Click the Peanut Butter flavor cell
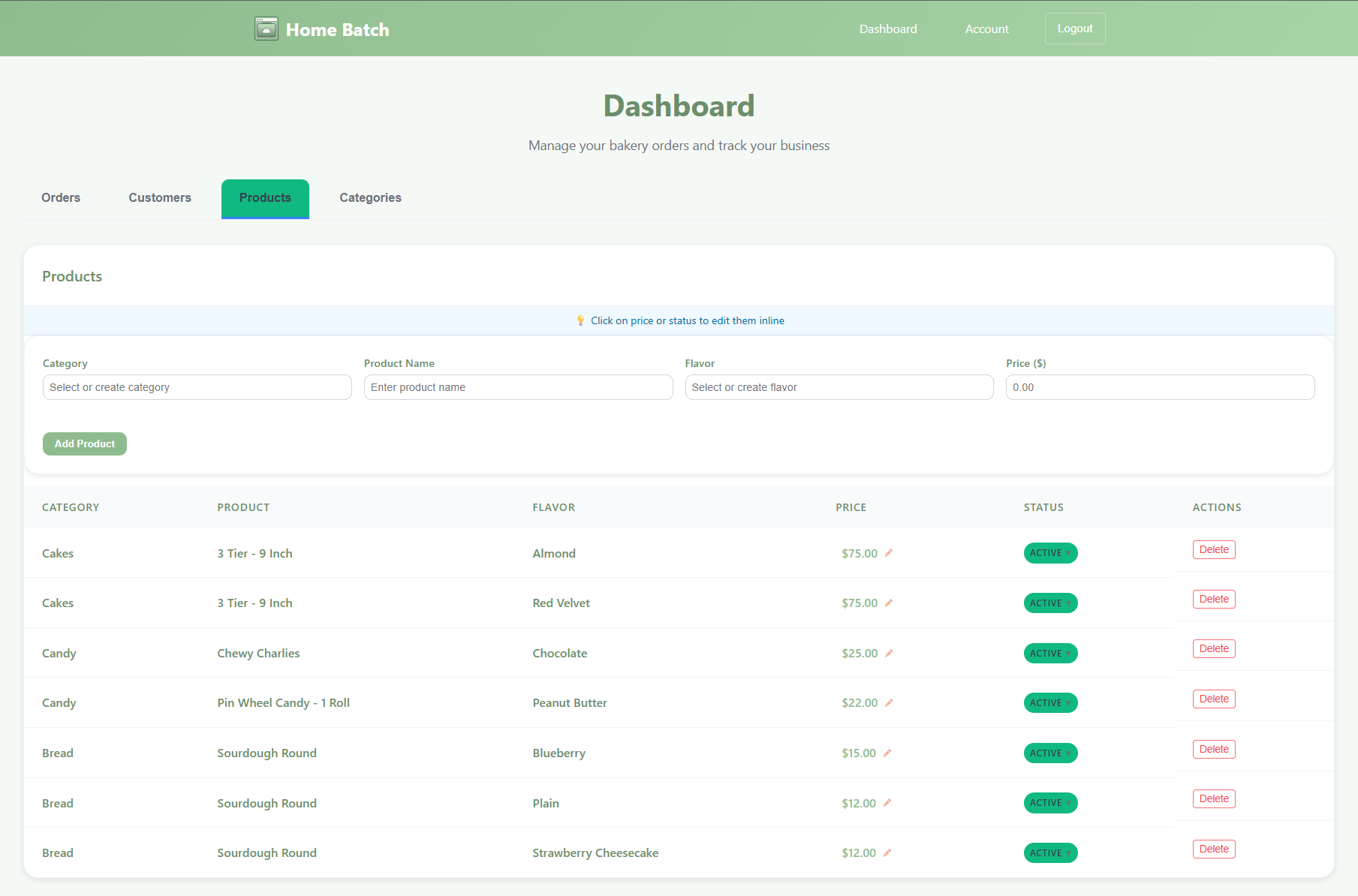Image resolution: width=1358 pixels, height=896 pixels. click(570, 702)
